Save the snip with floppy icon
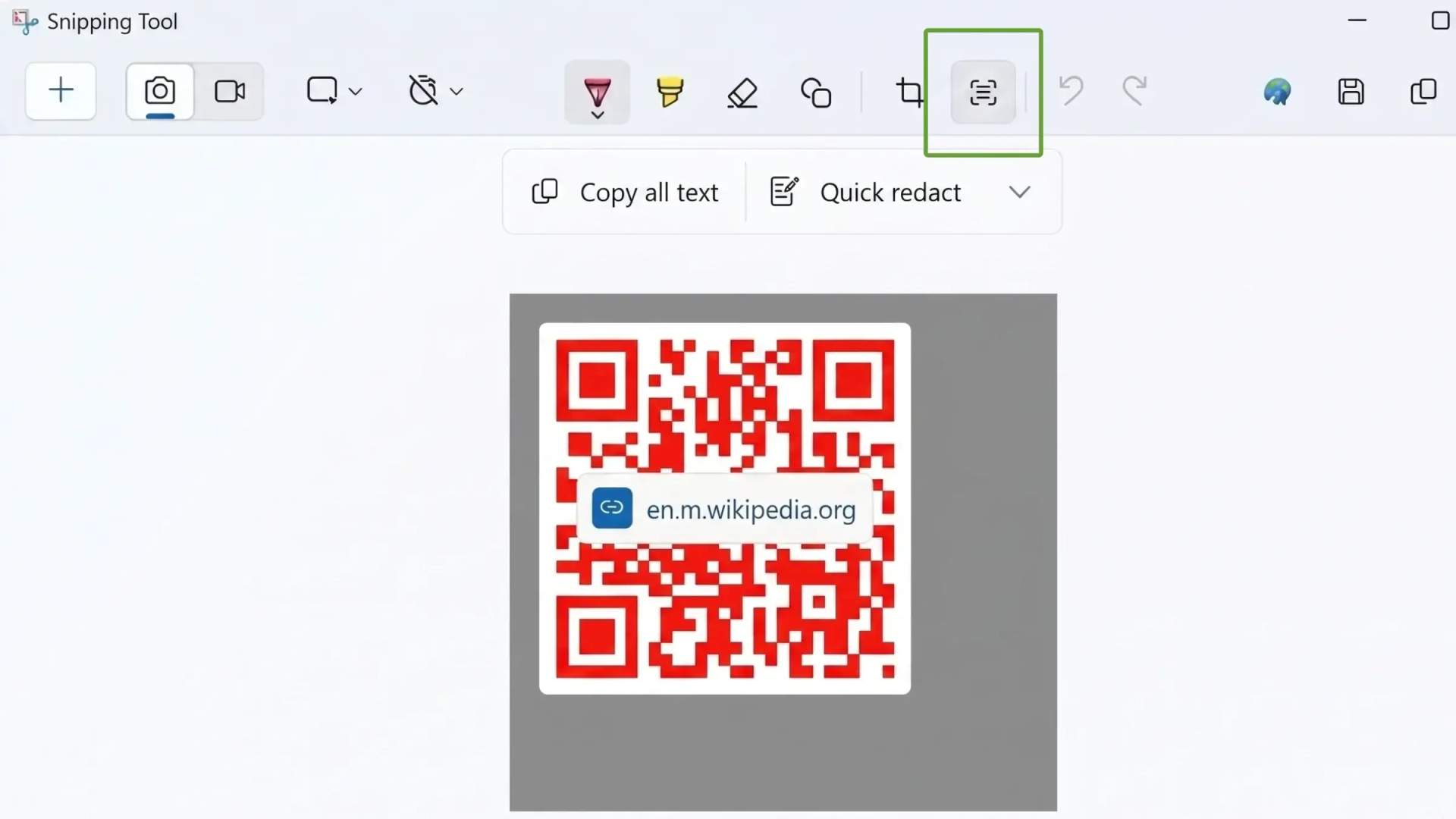The width and height of the screenshot is (1456, 819). (1351, 92)
